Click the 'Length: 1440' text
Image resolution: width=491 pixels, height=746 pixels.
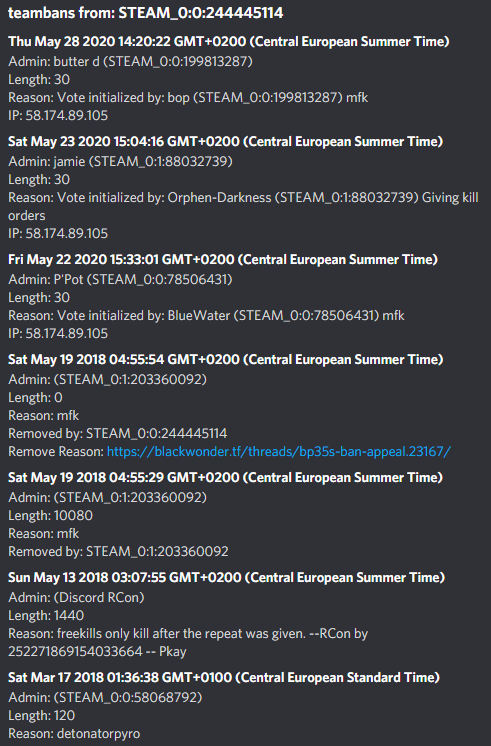(46, 615)
